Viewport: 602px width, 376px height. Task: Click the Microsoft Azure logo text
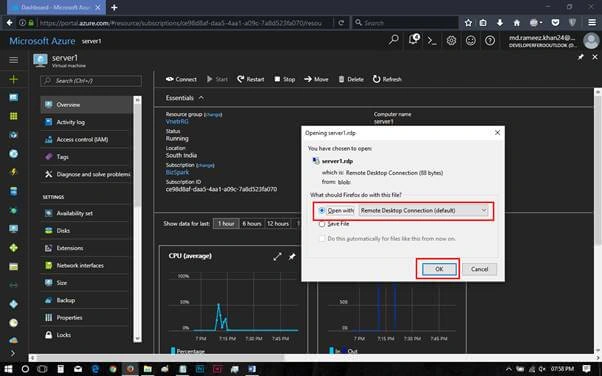tap(42, 41)
